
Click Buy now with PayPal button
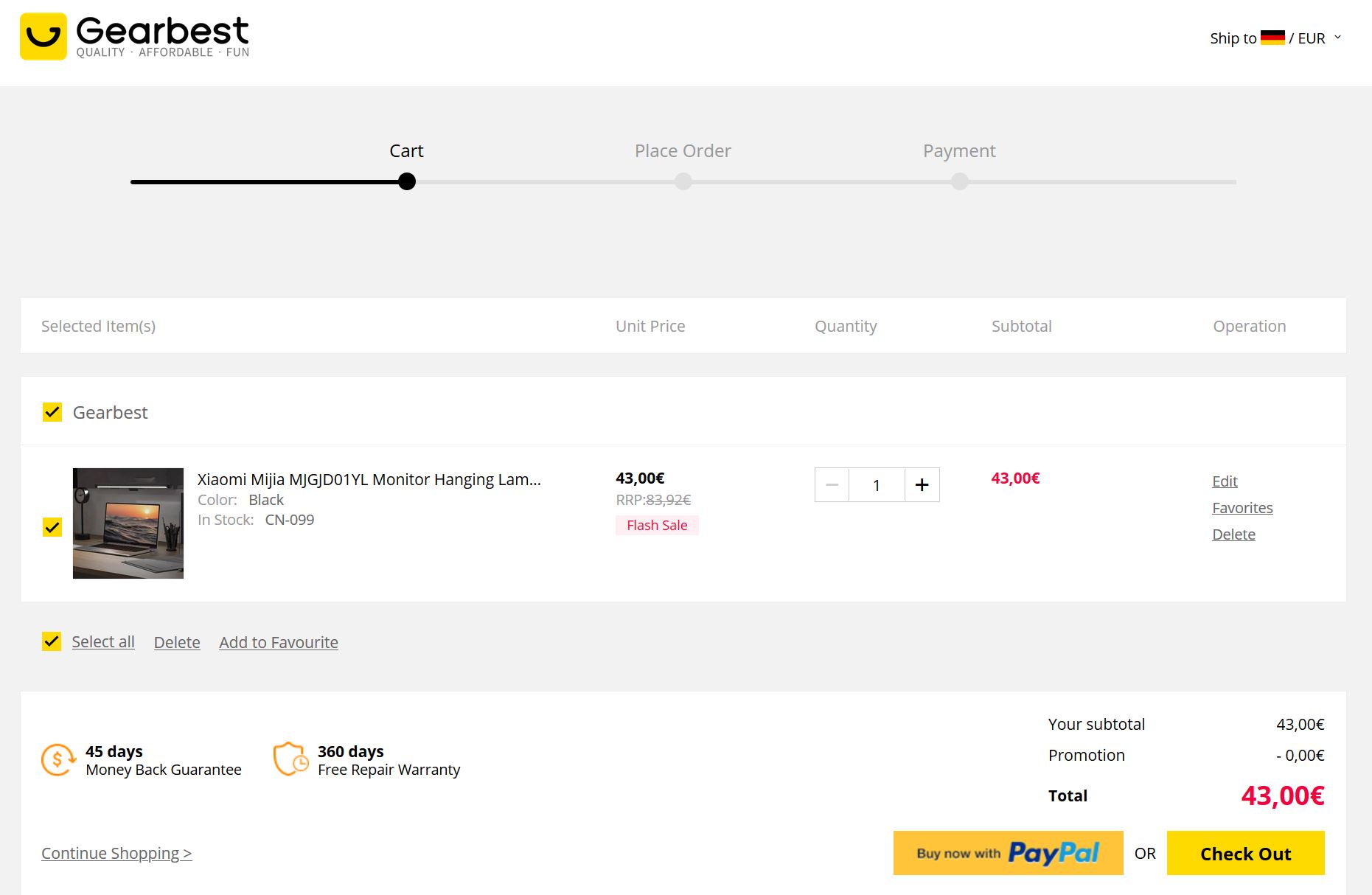(1008, 853)
